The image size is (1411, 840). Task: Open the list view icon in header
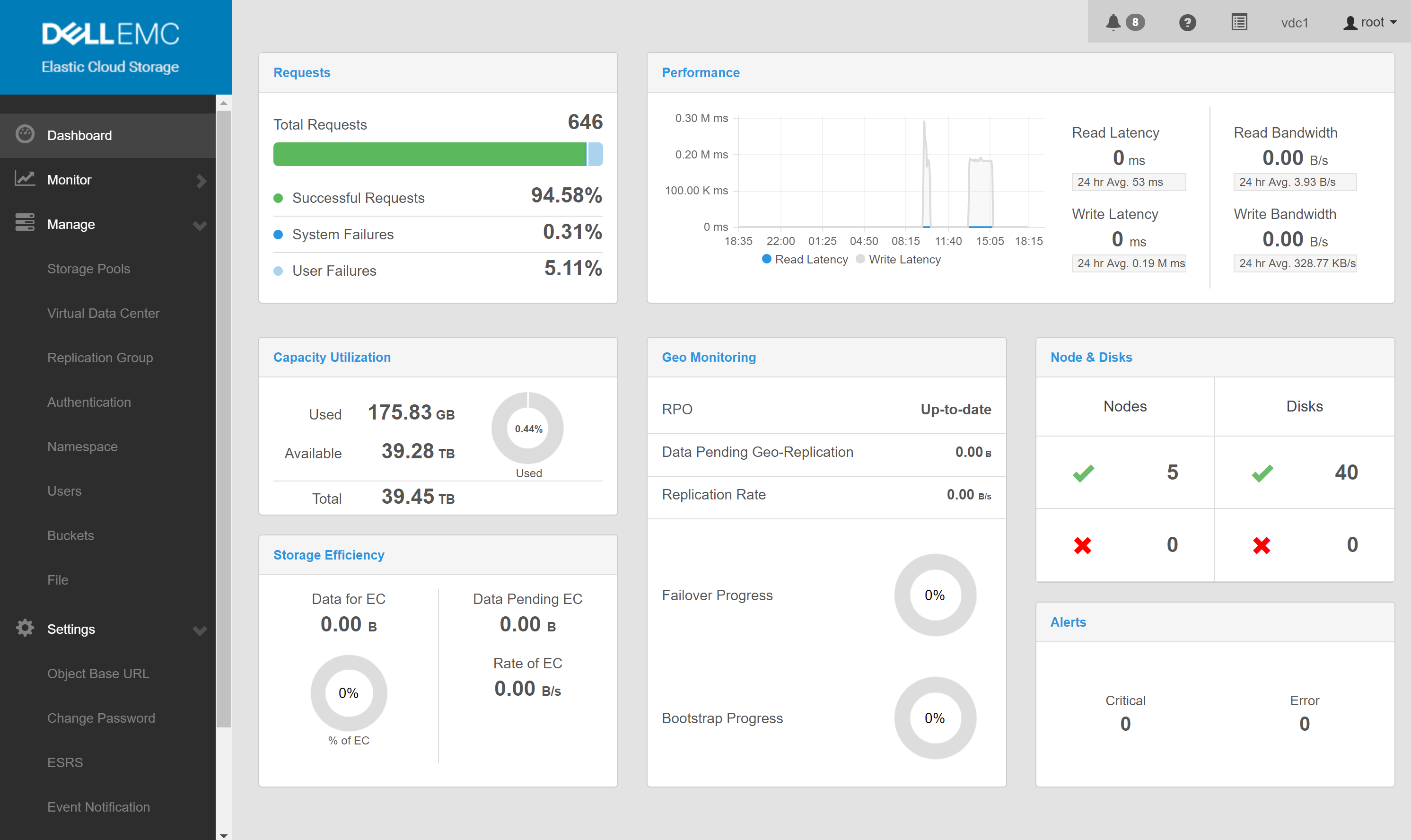(1239, 22)
